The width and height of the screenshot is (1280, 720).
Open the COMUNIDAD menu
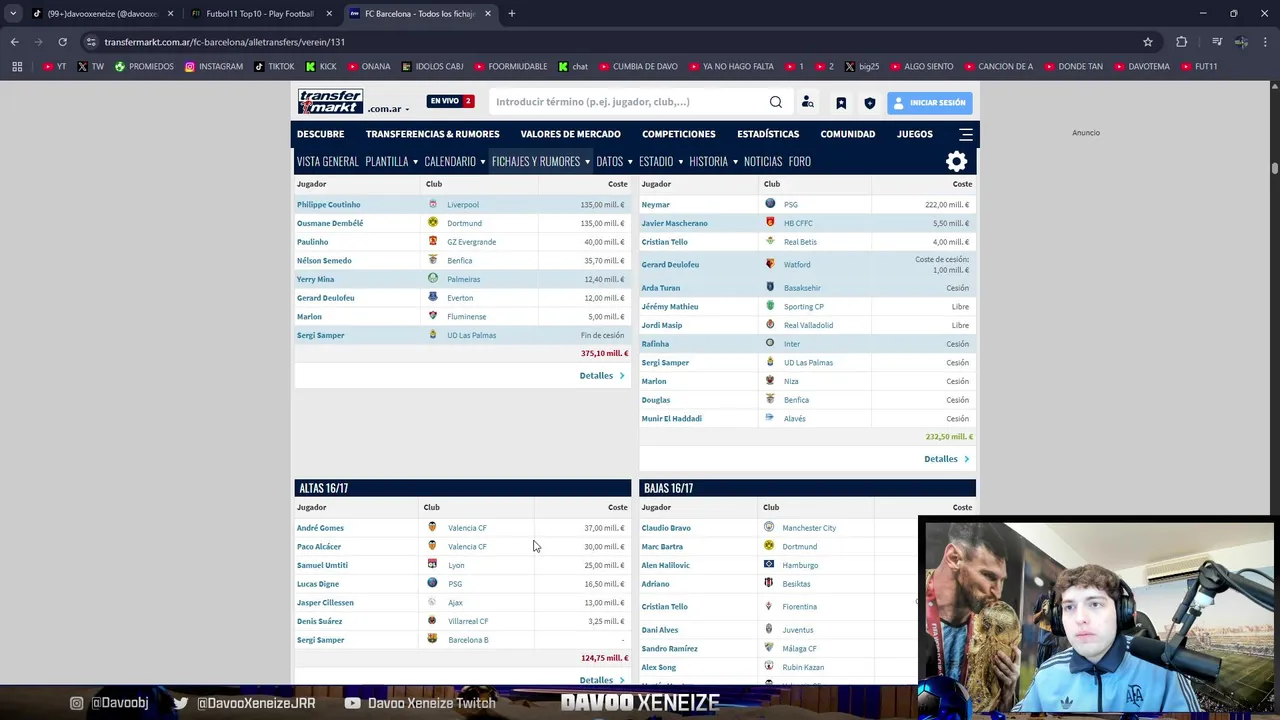click(x=848, y=134)
